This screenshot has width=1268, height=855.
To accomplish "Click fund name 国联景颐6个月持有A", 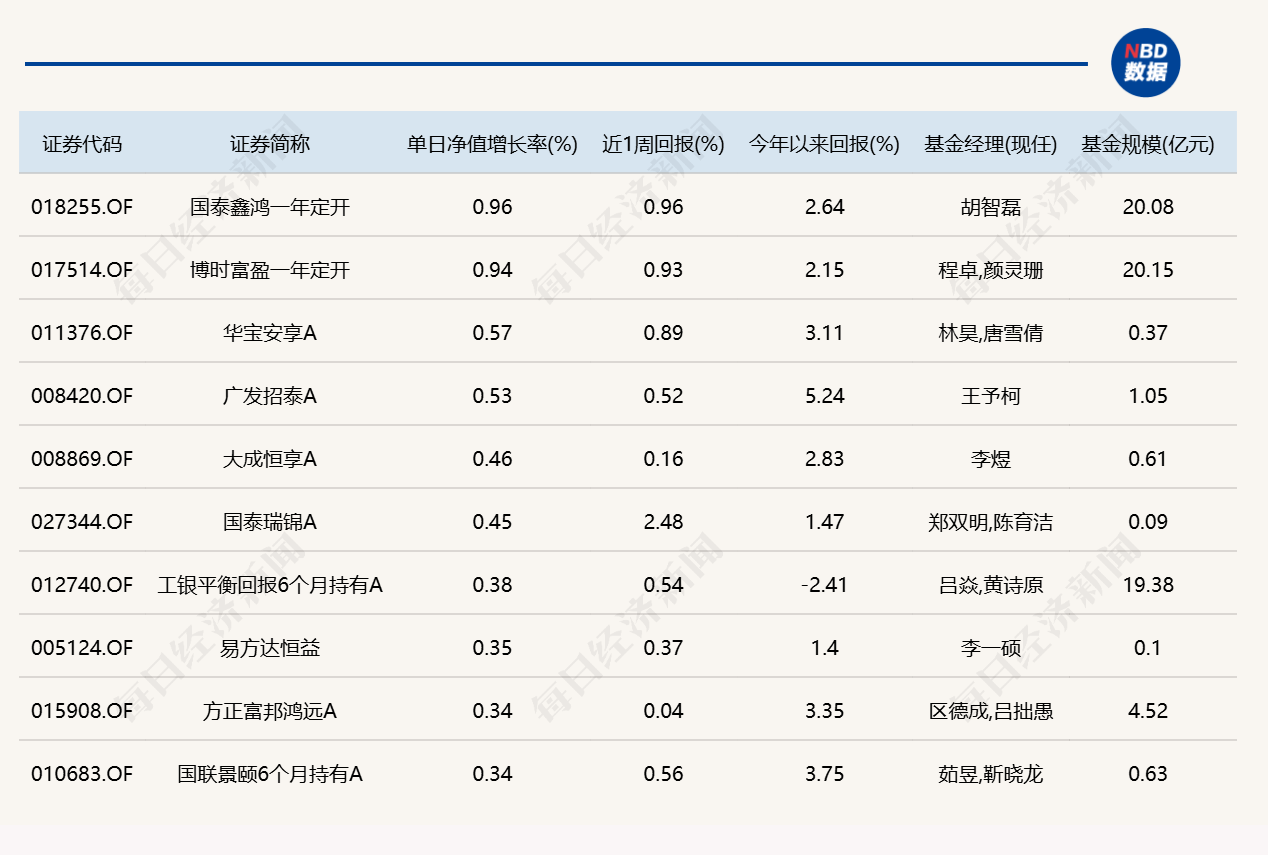I will [270, 774].
